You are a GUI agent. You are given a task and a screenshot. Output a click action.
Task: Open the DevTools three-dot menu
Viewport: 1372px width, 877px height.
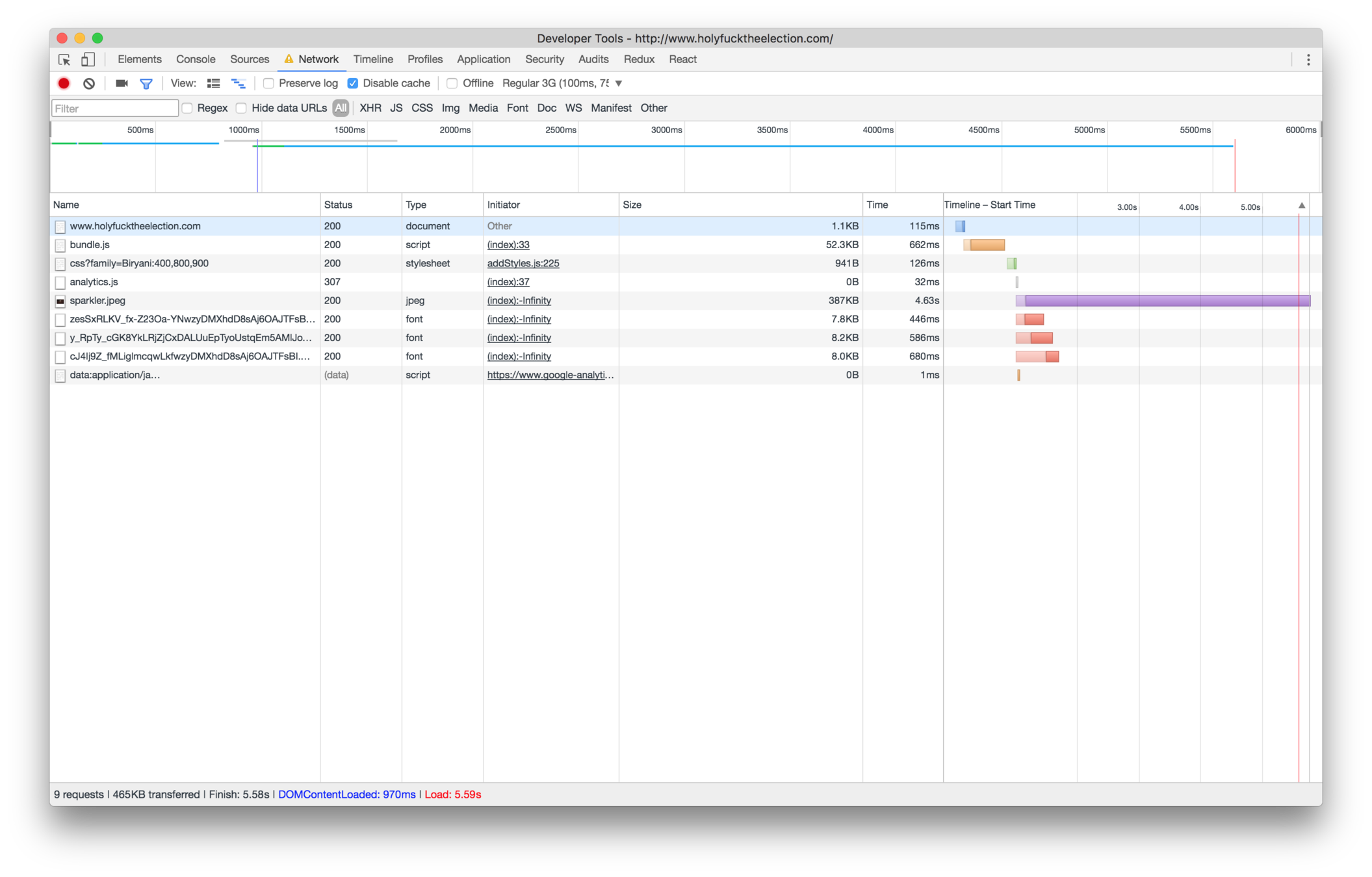coord(1308,59)
